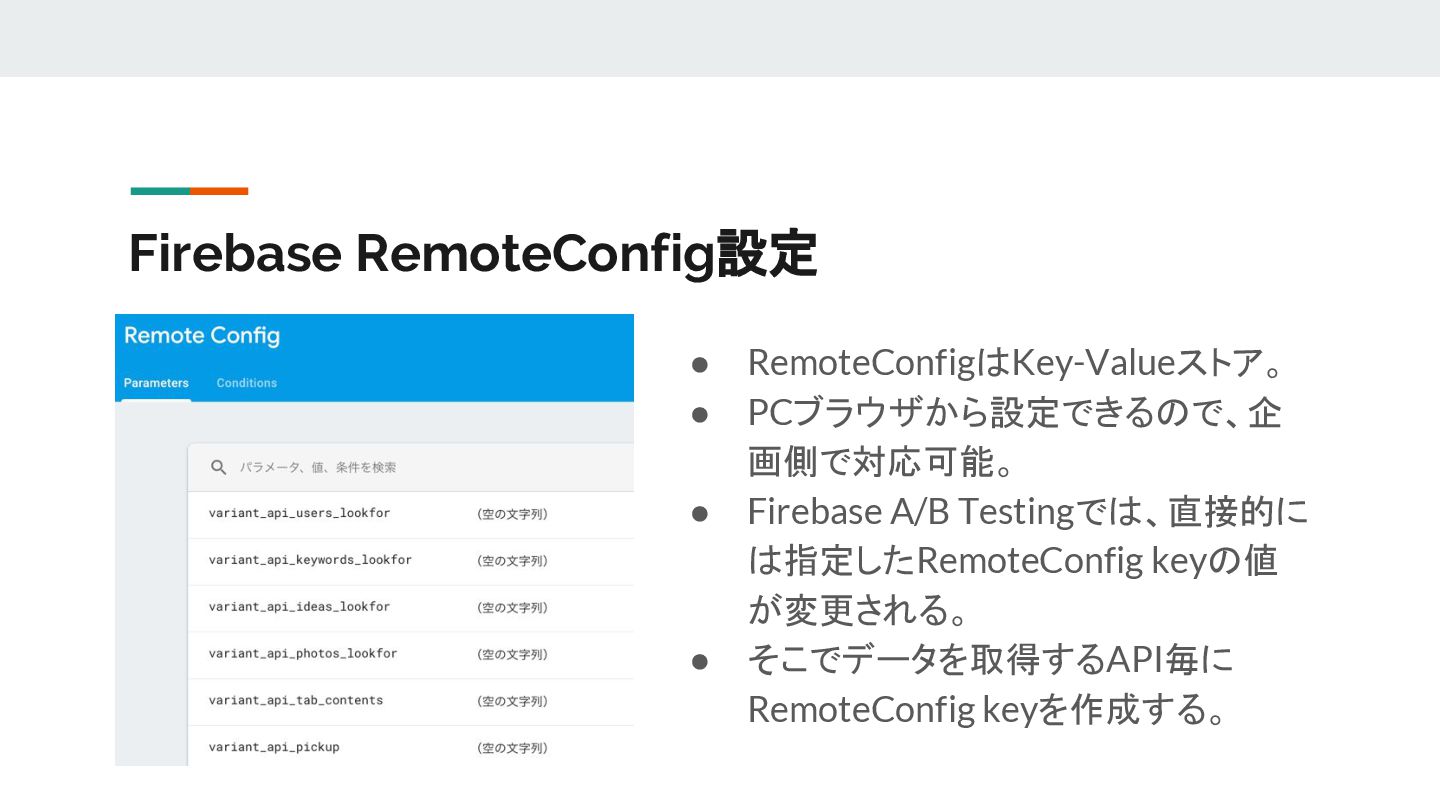Click the teal segment of the accent bar
Image resolution: width=1440 pixels, height=810 pixels.
point(160,191)
